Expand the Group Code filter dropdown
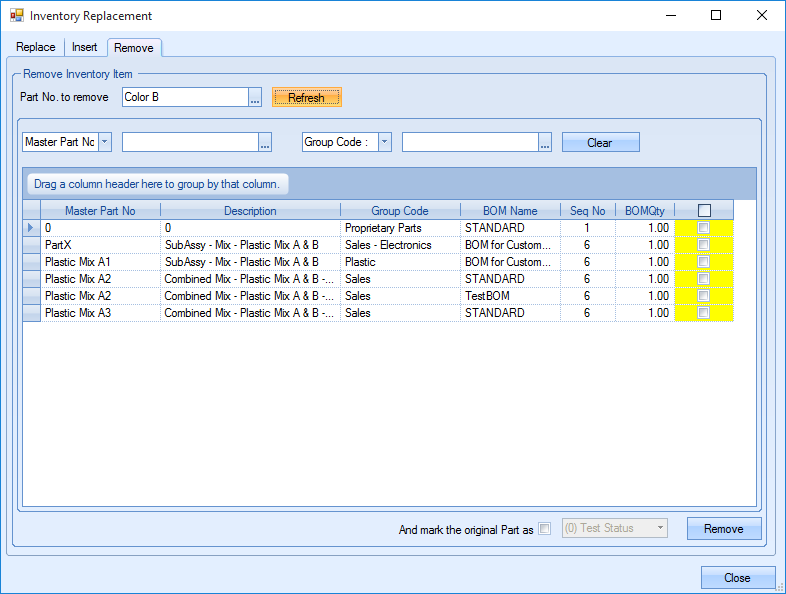 (x=385, y=143)
